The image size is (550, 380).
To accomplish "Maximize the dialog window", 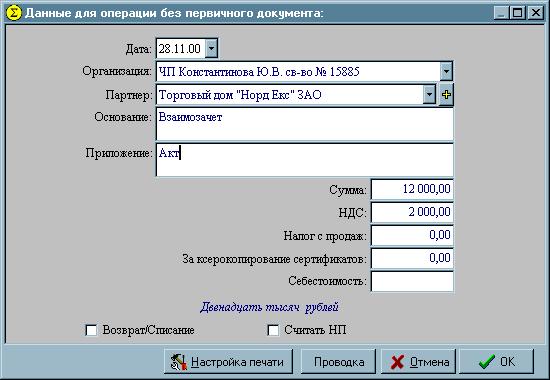I will pyautogui.click(x=517, y=13).
